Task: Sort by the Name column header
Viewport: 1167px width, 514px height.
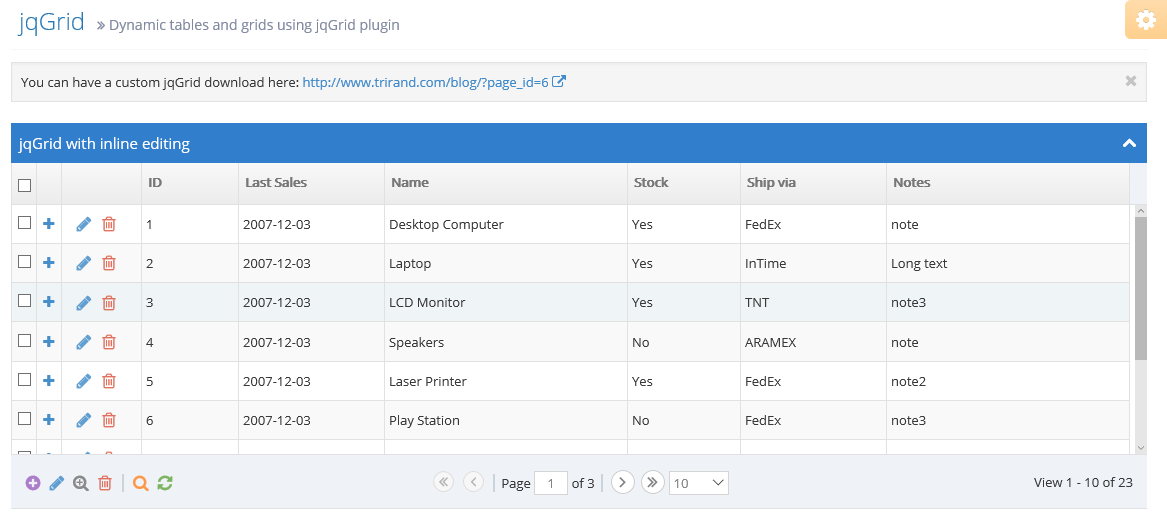Action: tap(410, 182)
